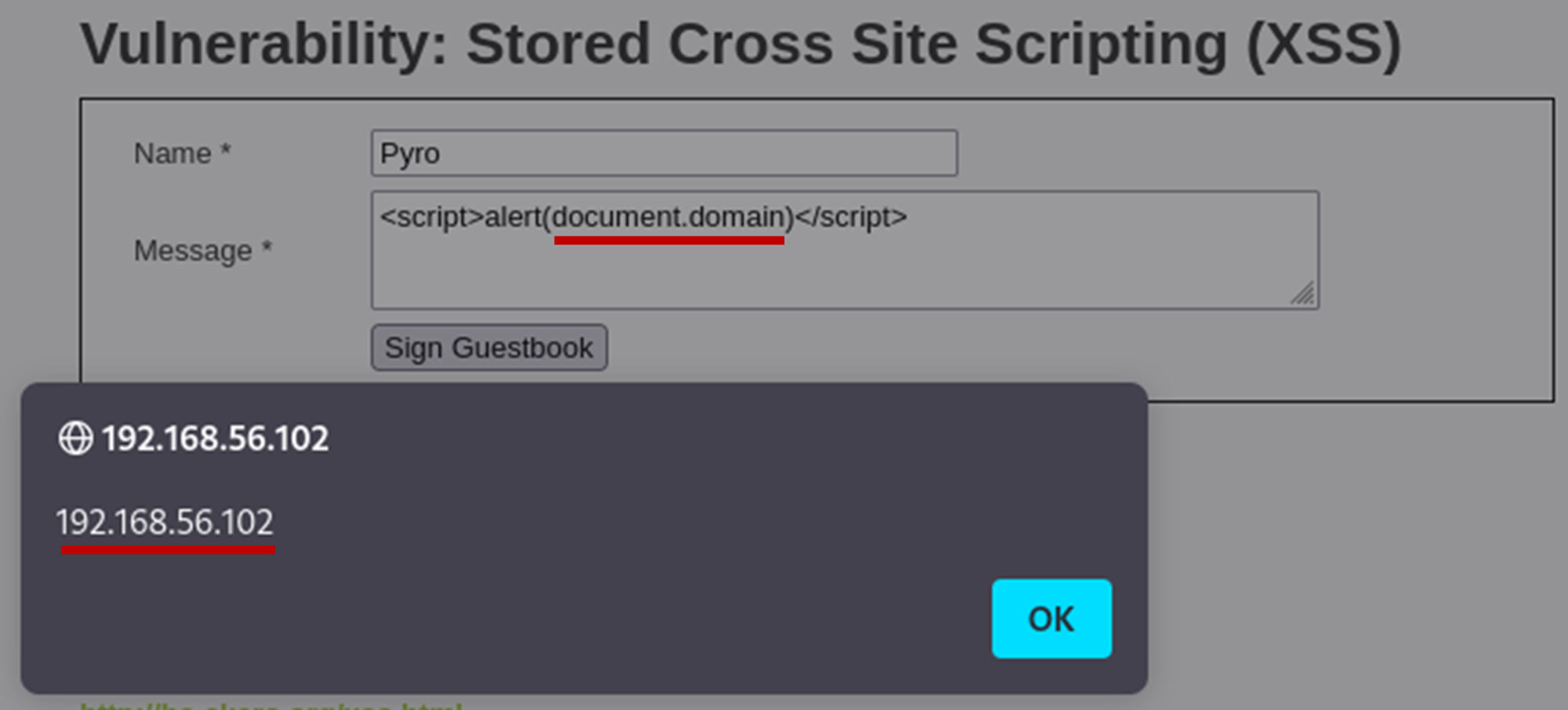
Task: Click OK in the alert dialog
Action: (1051, 618)
